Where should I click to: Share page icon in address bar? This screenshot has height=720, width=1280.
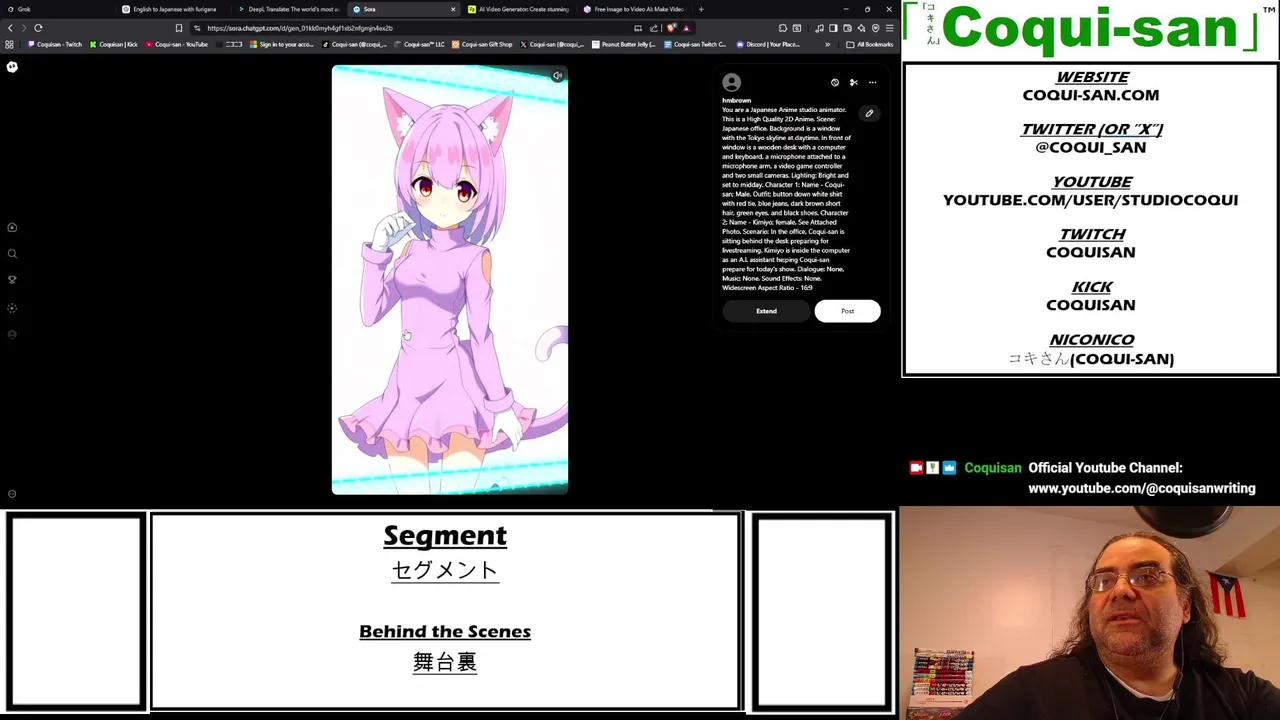pos(654,28)
